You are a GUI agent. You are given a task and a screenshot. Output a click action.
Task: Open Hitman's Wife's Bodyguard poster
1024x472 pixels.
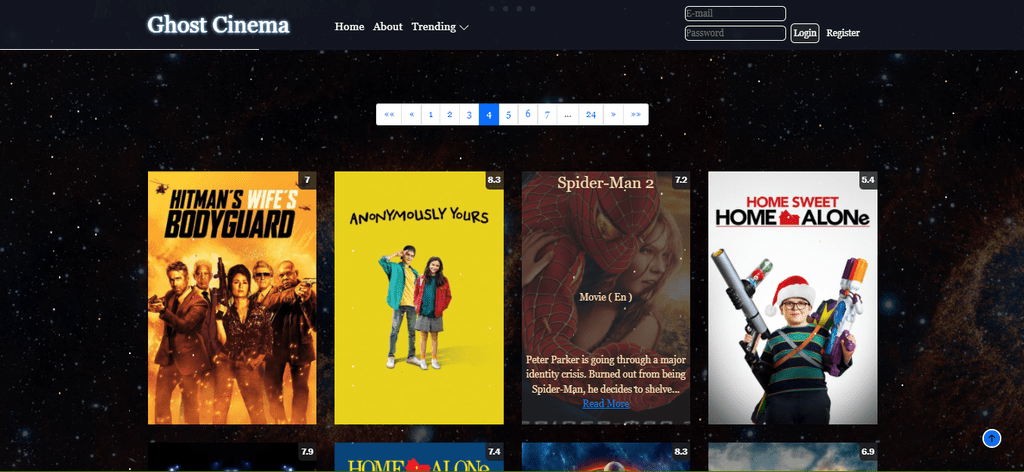coord(232,298)
